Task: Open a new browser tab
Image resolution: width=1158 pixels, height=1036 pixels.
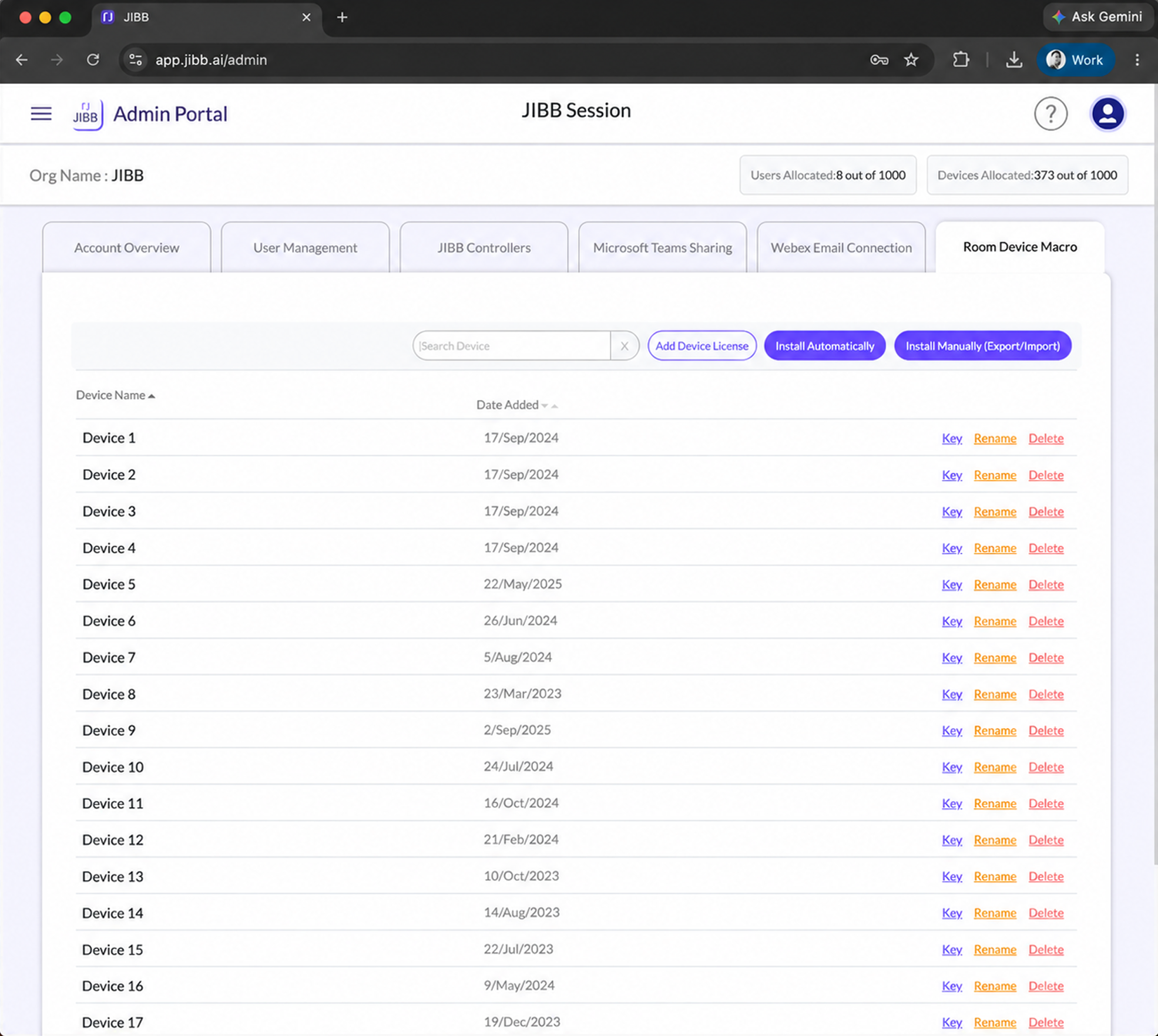Action: 342,18
